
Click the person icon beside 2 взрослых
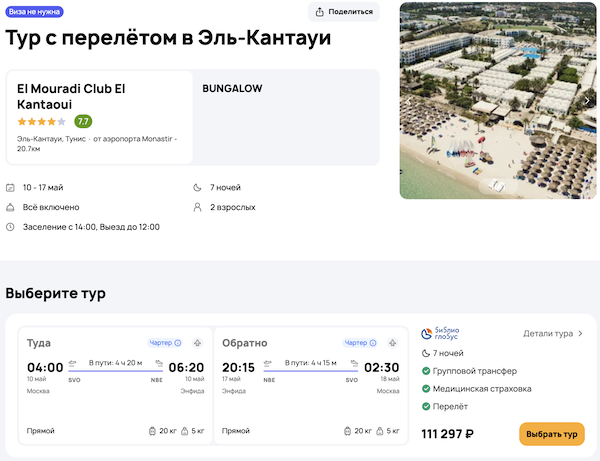[x=197, y=207]
